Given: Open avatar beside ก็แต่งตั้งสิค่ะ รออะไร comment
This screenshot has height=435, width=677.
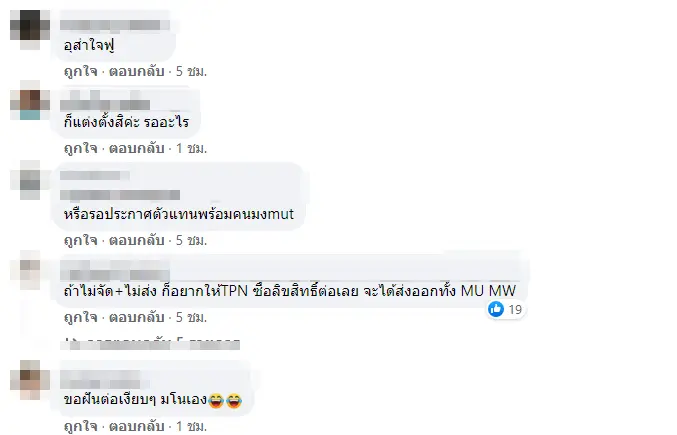Looking at the screenshot, I should (30, 100).
